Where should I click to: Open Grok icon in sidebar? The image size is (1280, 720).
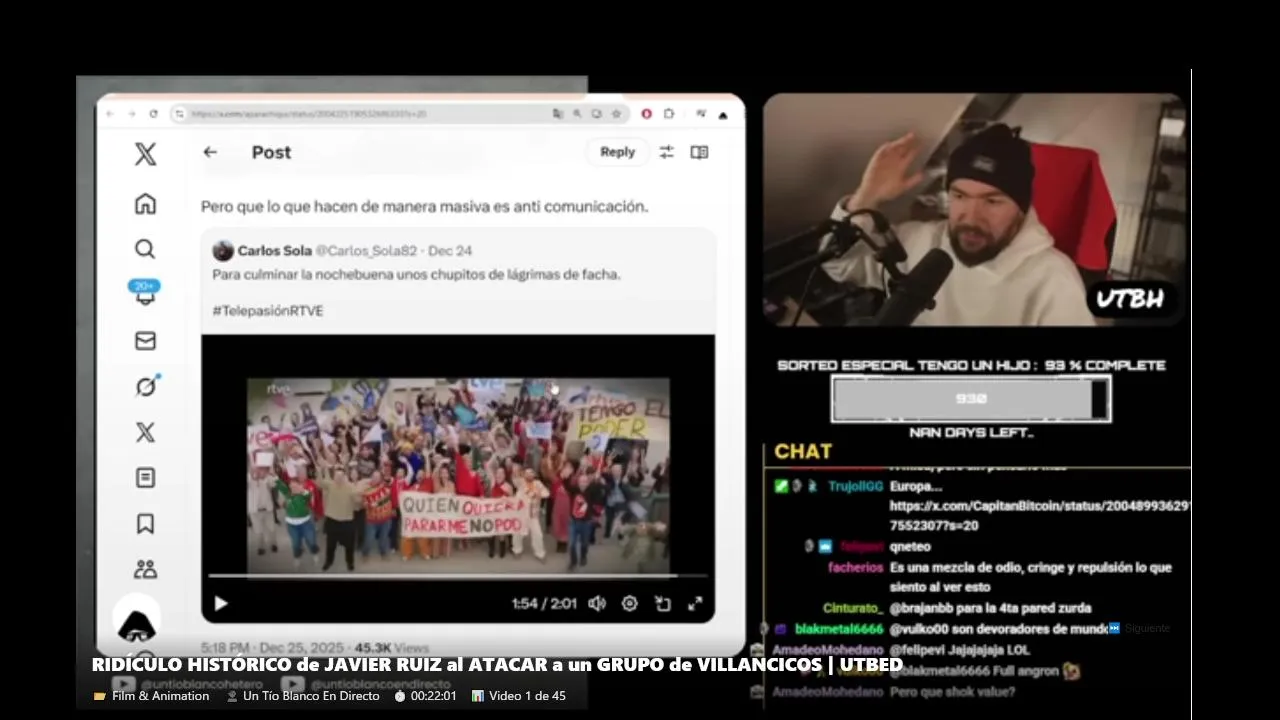point(147,386)
